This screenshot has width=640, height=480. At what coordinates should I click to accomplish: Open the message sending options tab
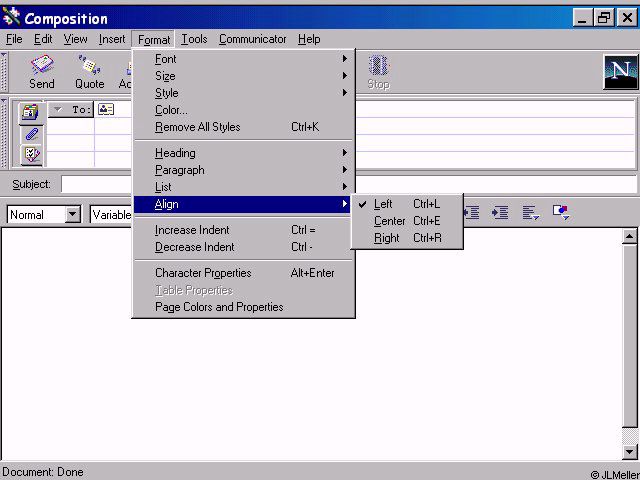pos(31,155)
